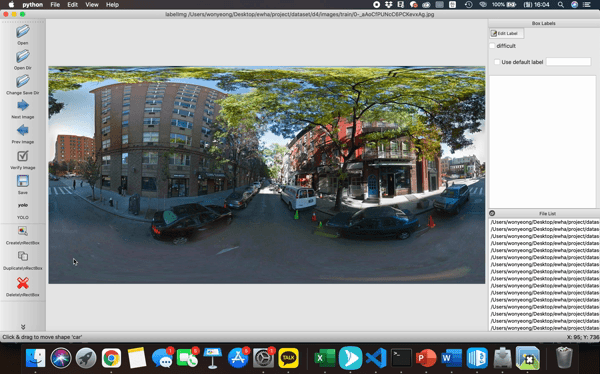
Task: Open an image file with Open tool
Action: (23, 34)
